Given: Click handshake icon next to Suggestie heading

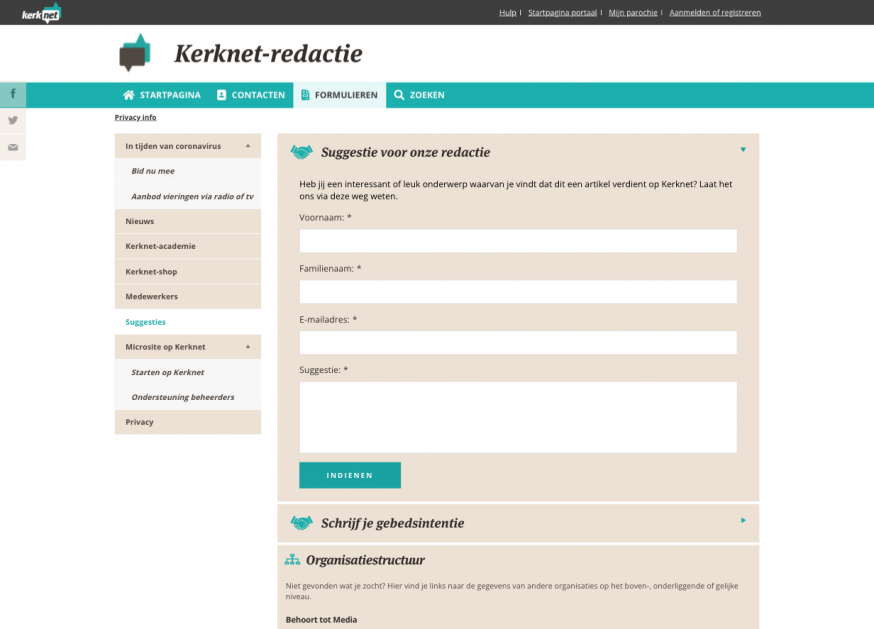Looking at the screenshot, I should point(302,152).
